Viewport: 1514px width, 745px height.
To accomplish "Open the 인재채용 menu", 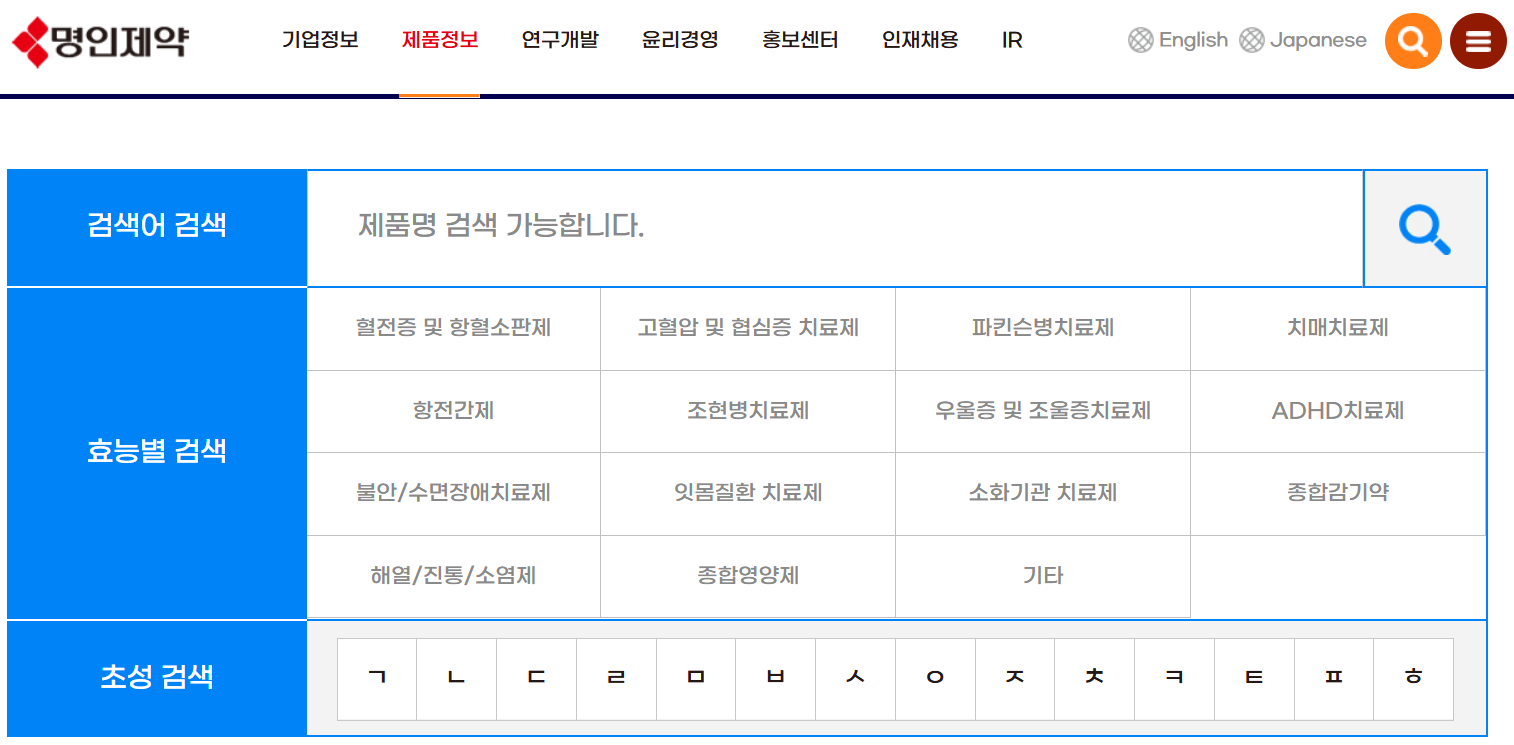I will pyautogui.click(x=918, y=39).
